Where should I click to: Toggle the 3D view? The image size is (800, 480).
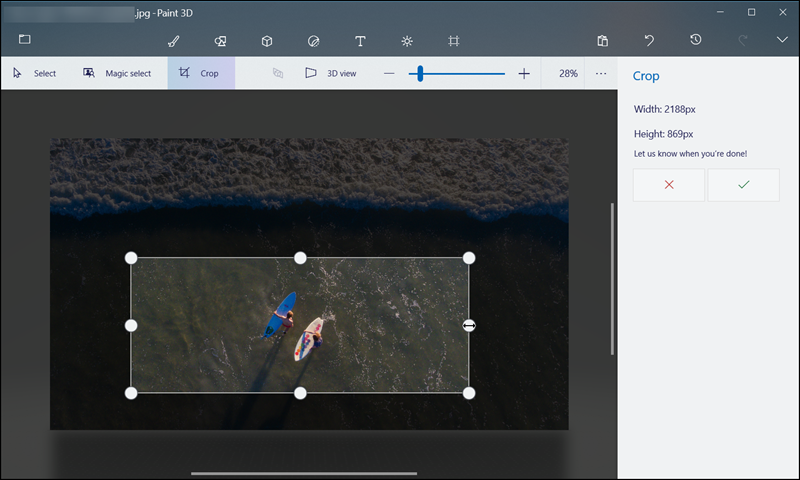(331, 73)
